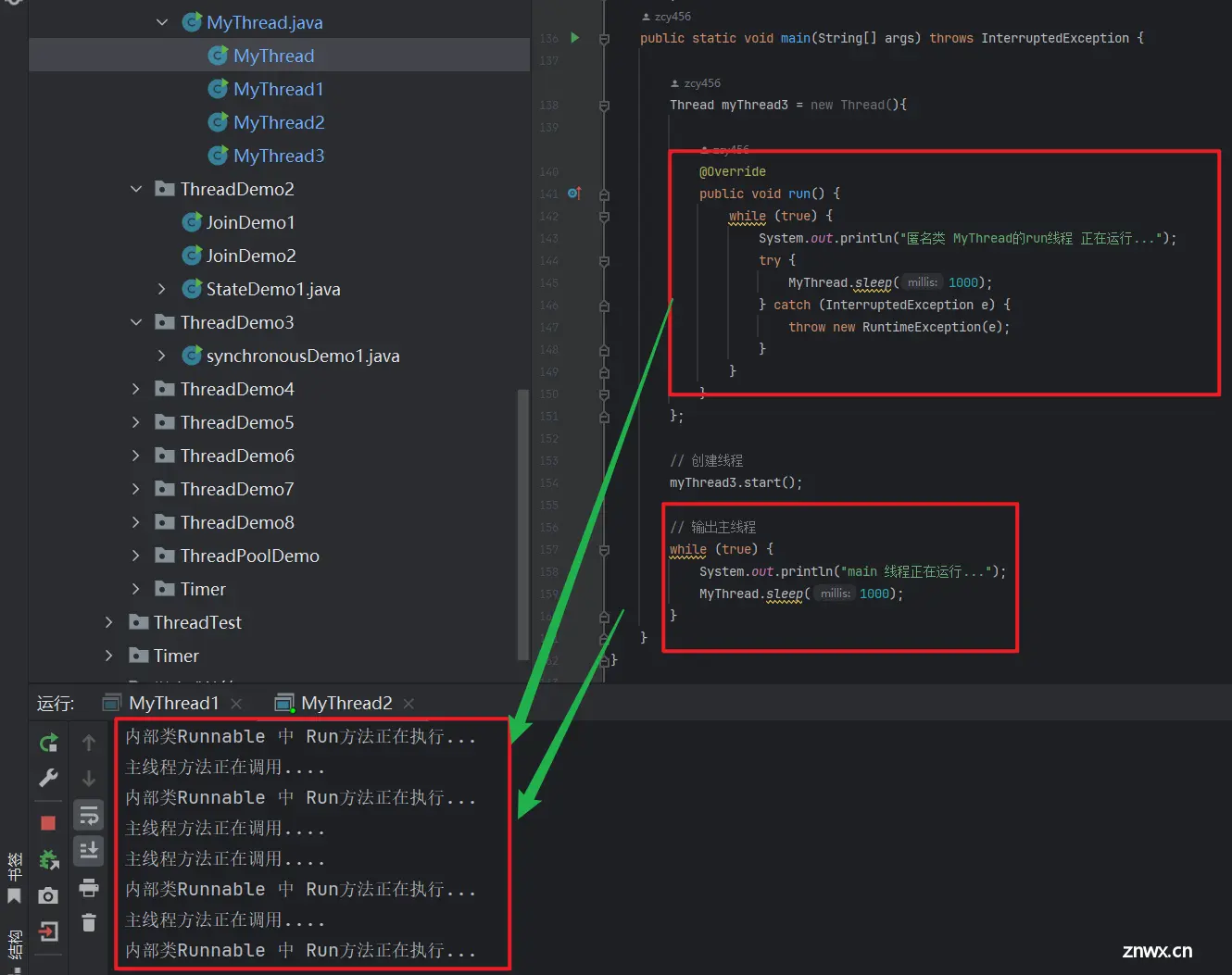
Task: Select JoinDemo2 in the project tree
Action: [251, 256]
